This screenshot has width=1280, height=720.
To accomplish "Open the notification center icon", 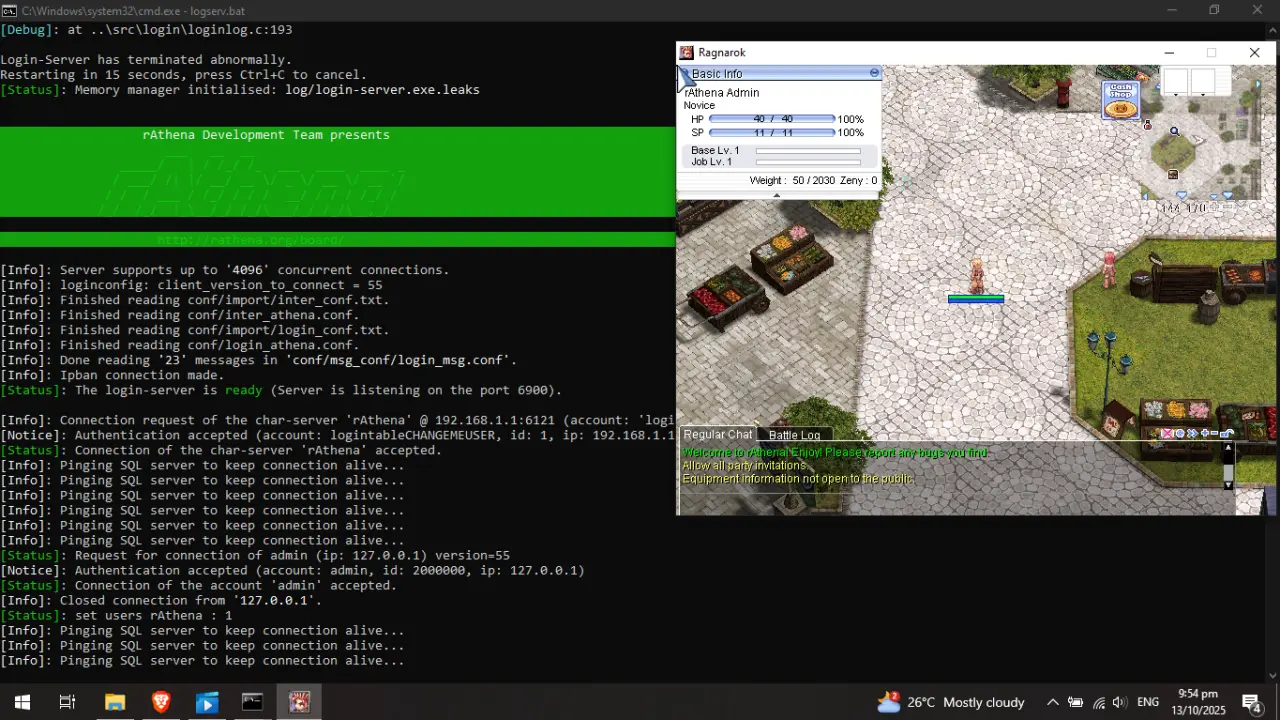I will (1252, 702).
